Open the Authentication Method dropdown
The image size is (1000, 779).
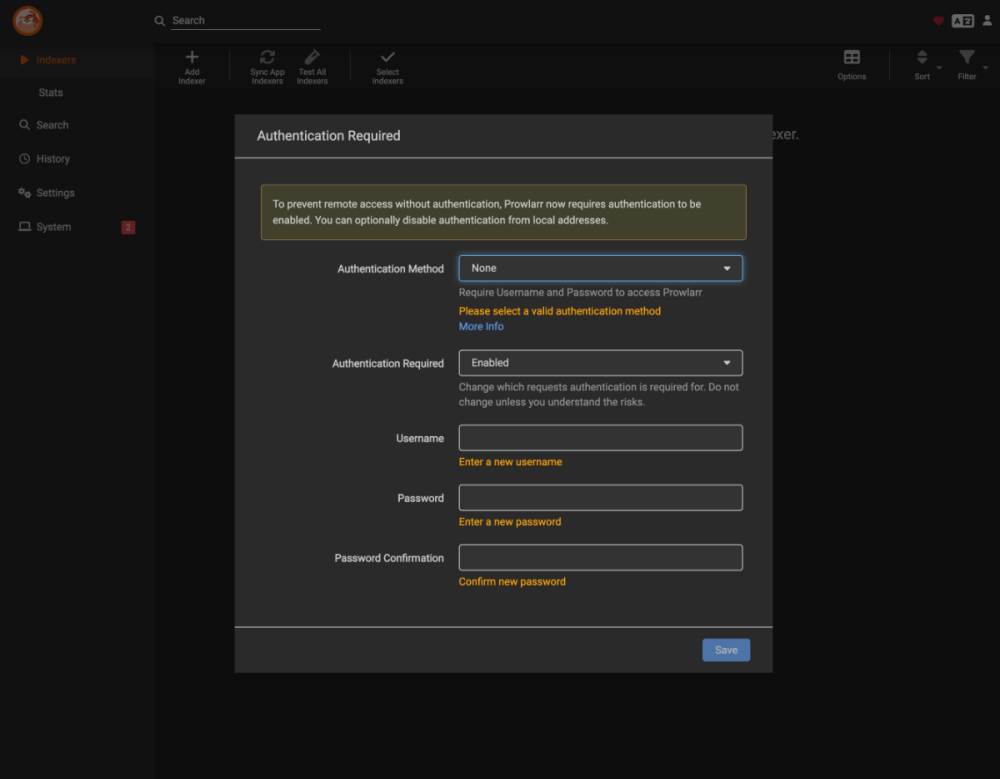[x=600, y=268]
